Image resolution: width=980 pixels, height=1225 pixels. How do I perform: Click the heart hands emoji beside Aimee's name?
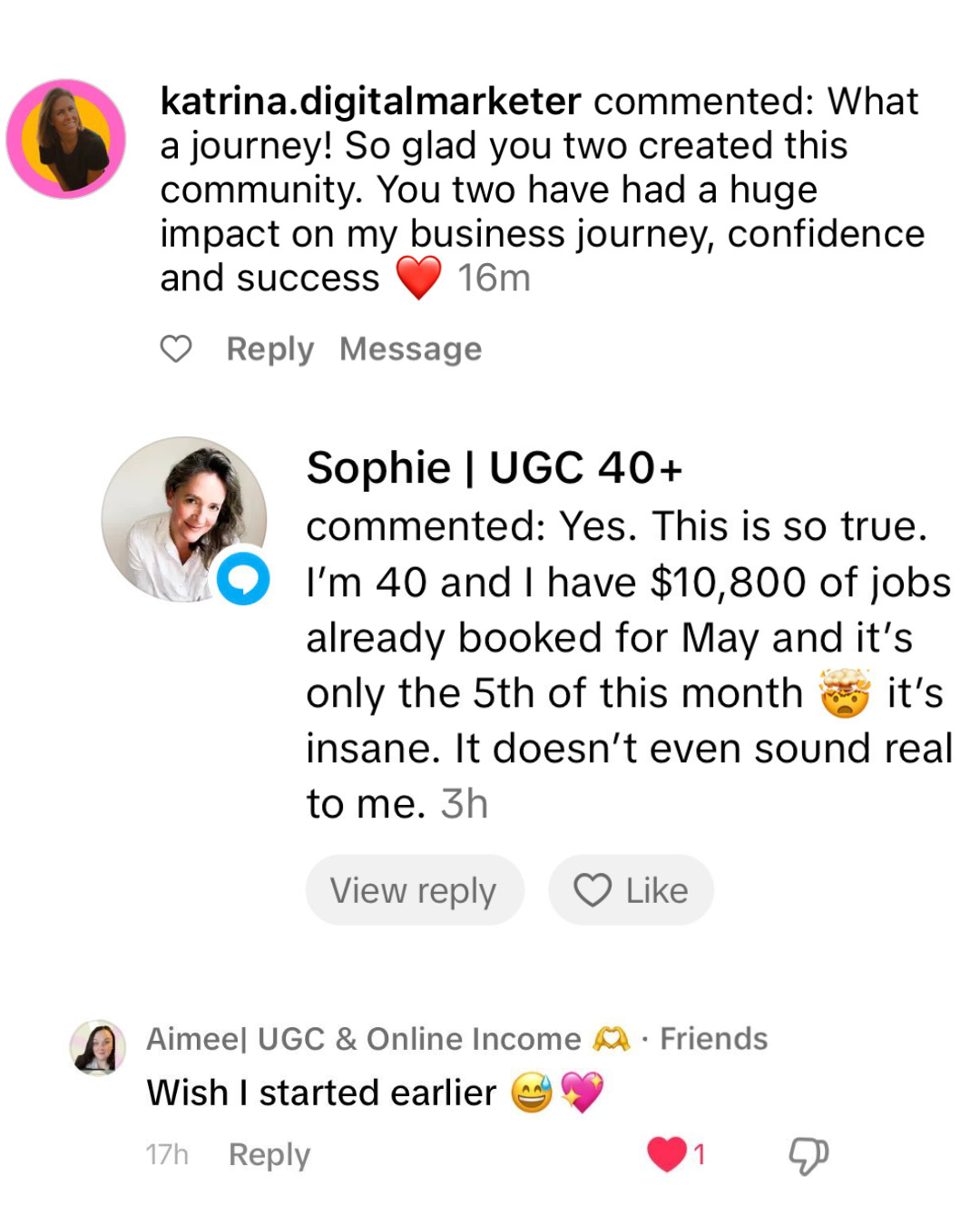pyautogui.click(x=611, y=1039)
